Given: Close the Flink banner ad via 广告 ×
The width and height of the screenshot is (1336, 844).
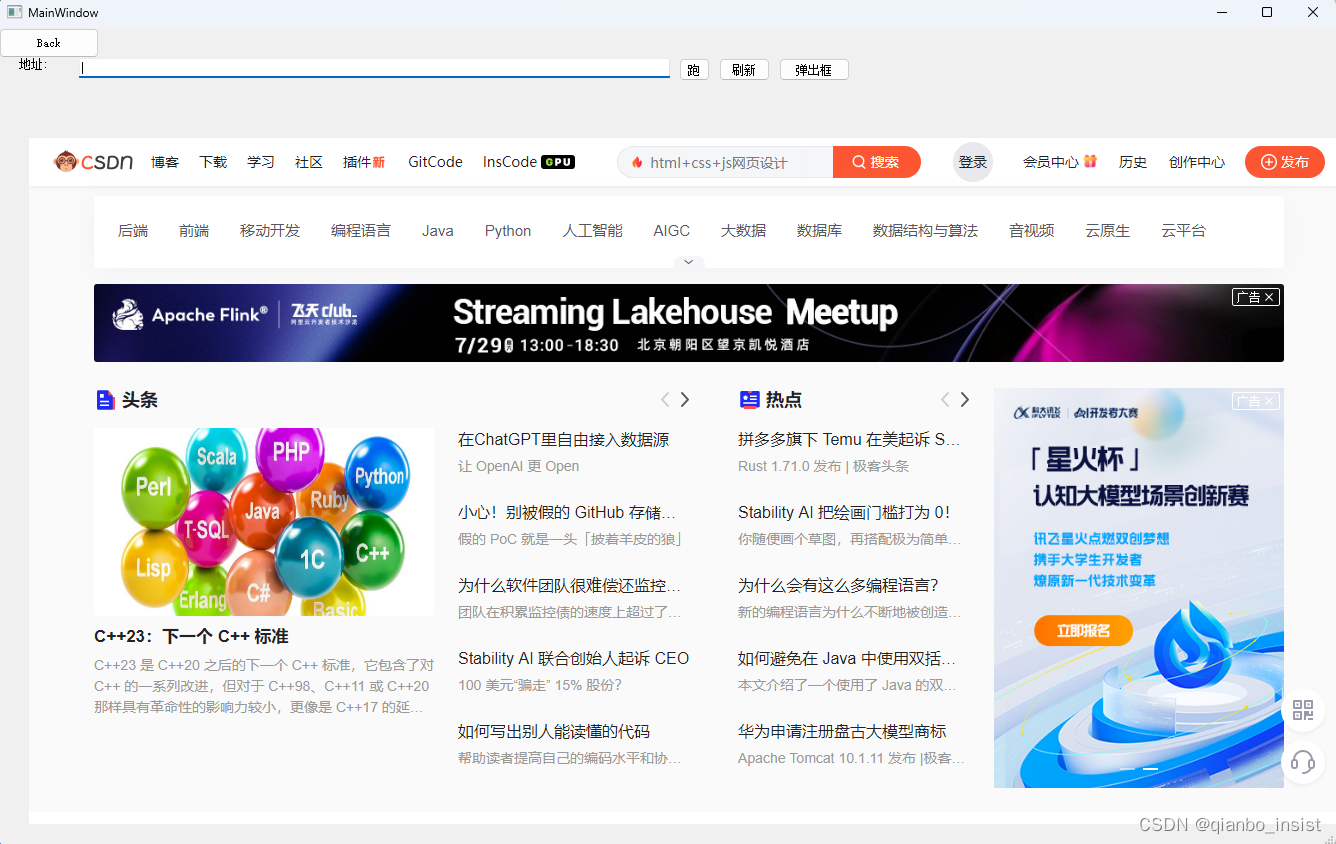Looking at the screenshot, I should point(1256,297).
